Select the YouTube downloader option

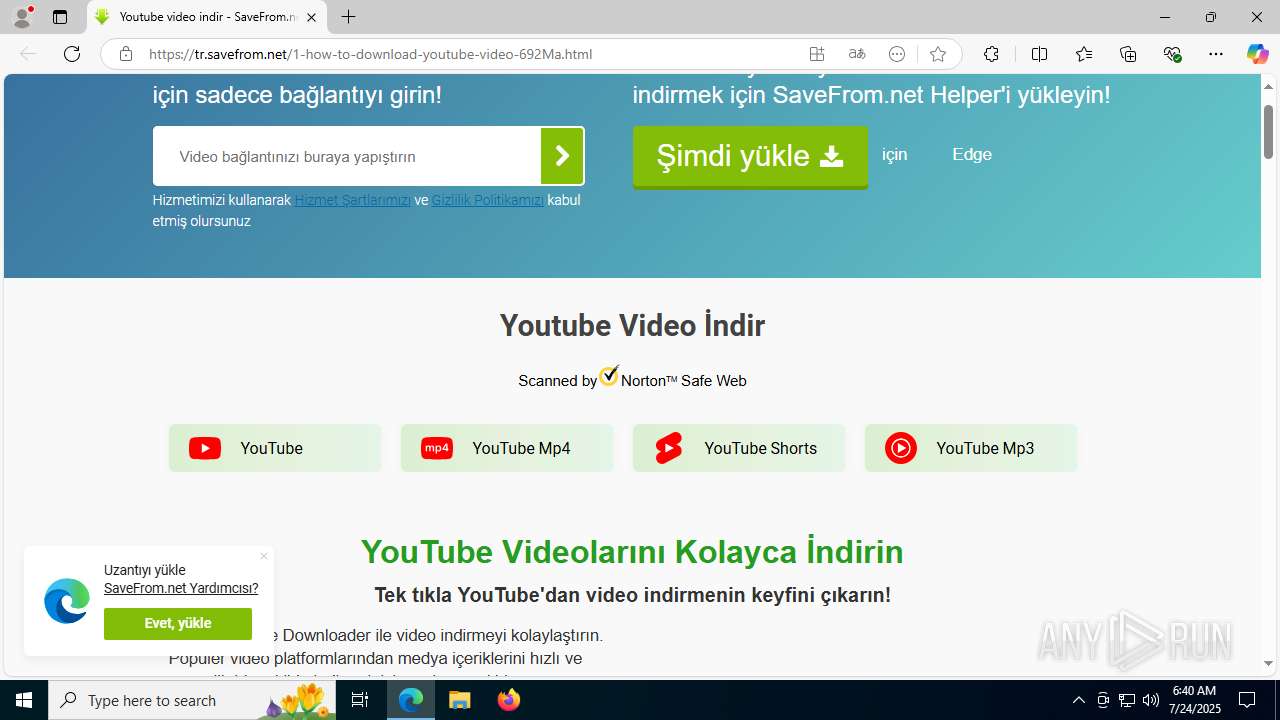point(275,448)
